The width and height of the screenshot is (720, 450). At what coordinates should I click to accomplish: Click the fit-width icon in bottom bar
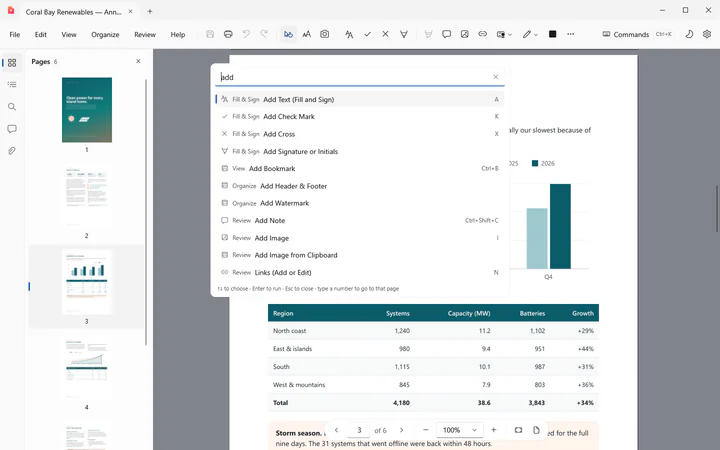pos(518,430)
